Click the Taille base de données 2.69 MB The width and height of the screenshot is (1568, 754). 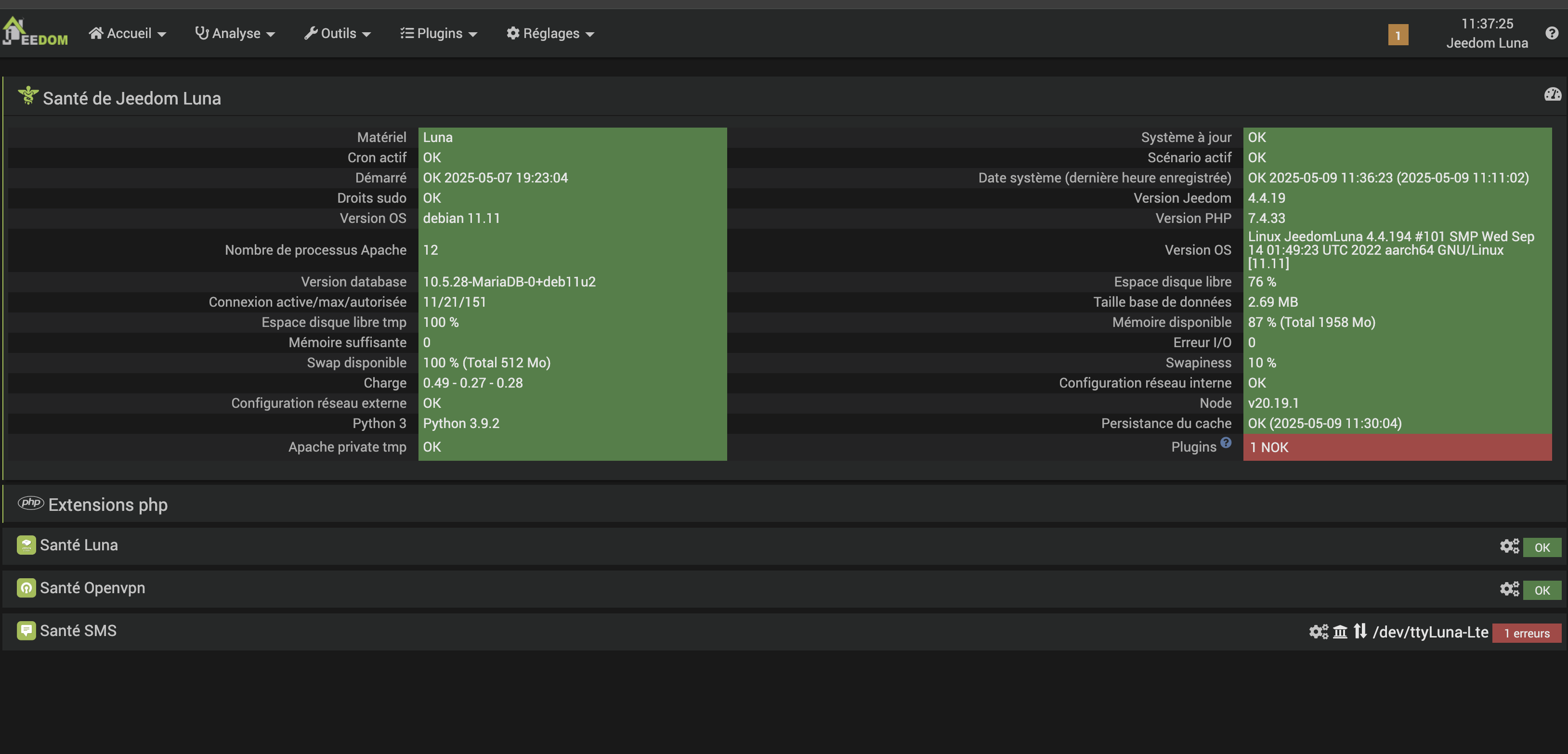pos(1272,302)
